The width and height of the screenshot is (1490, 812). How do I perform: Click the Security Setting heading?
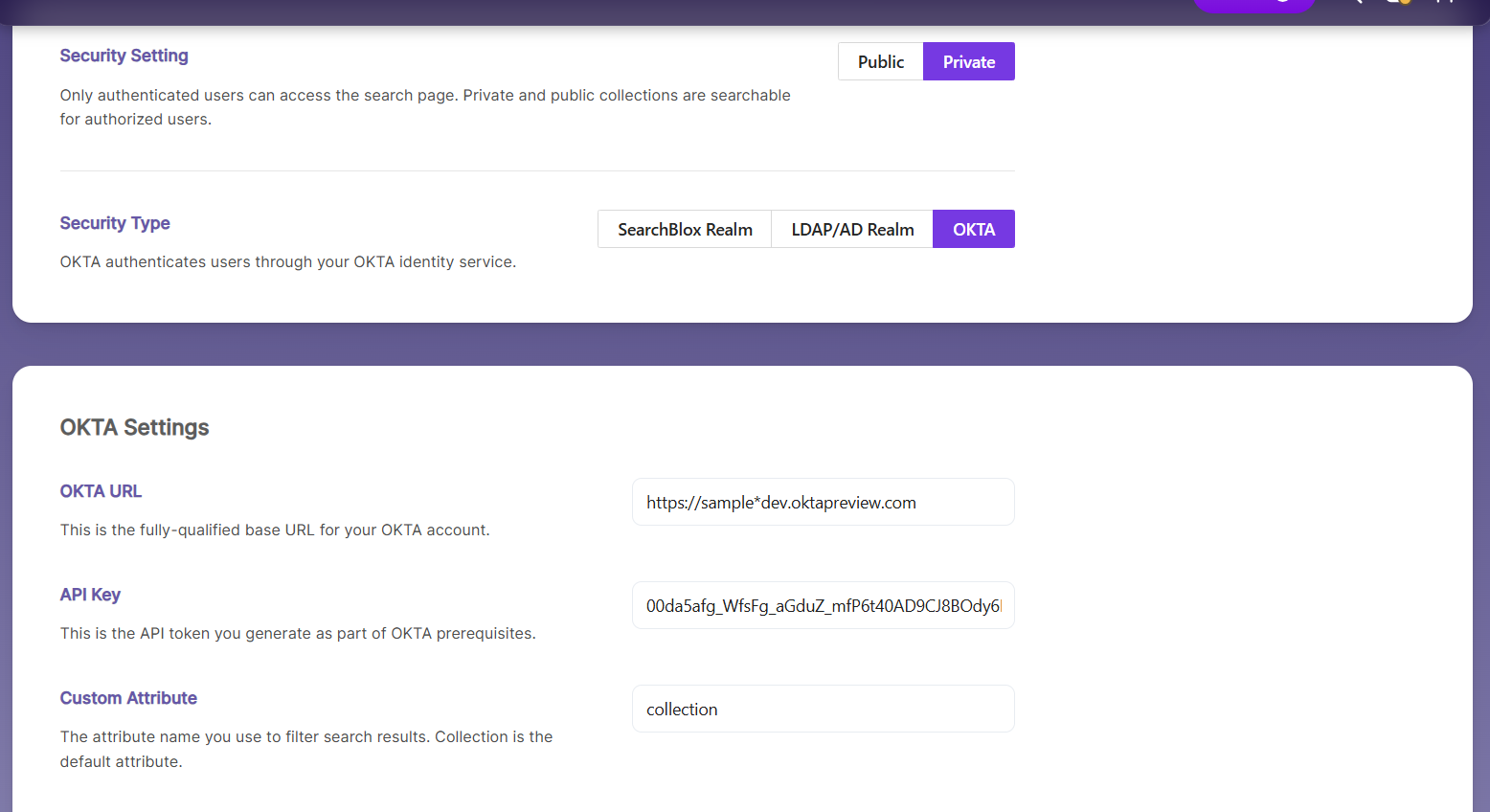point(124,56)
